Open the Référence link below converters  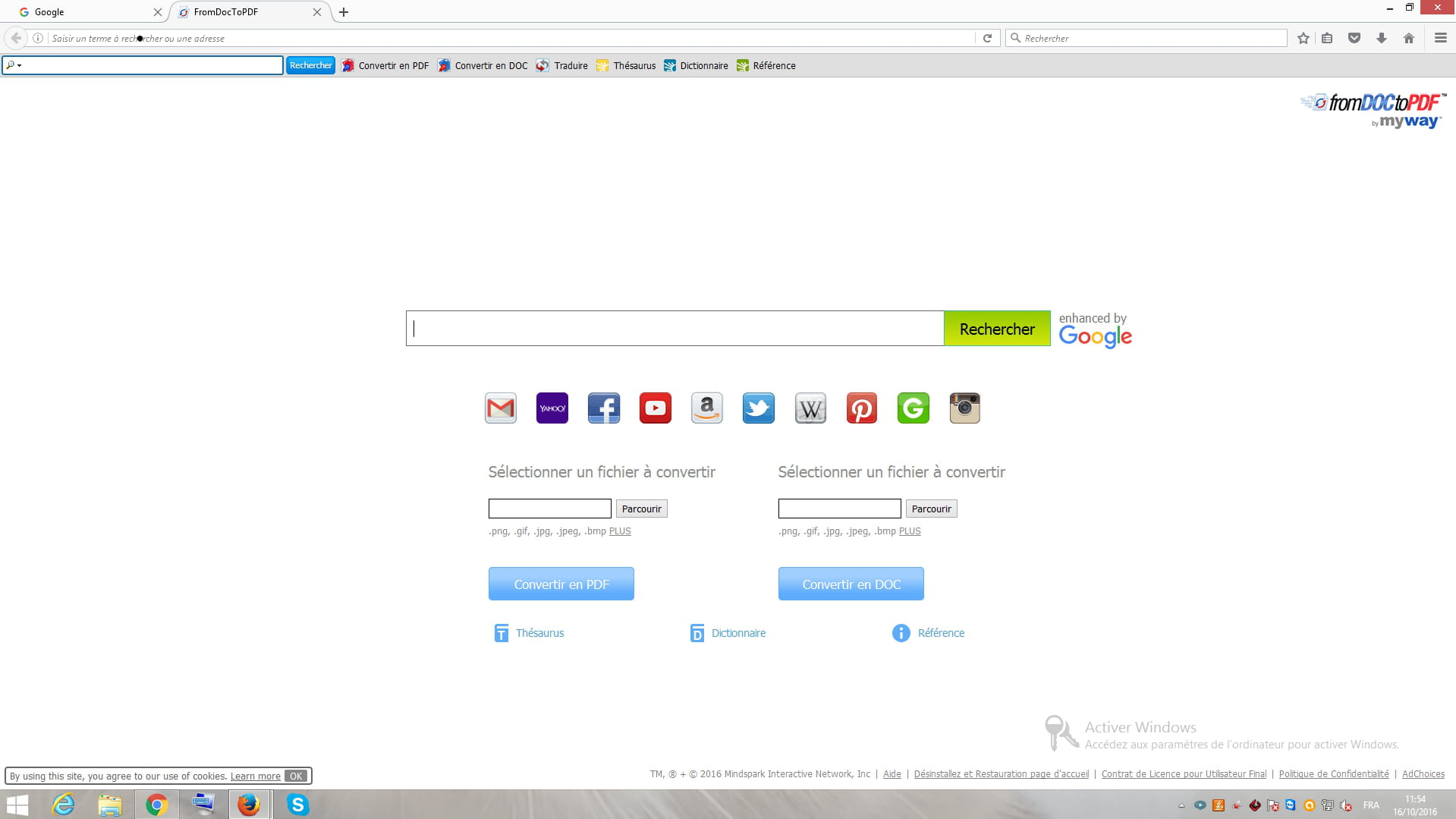tap(929, 633)
